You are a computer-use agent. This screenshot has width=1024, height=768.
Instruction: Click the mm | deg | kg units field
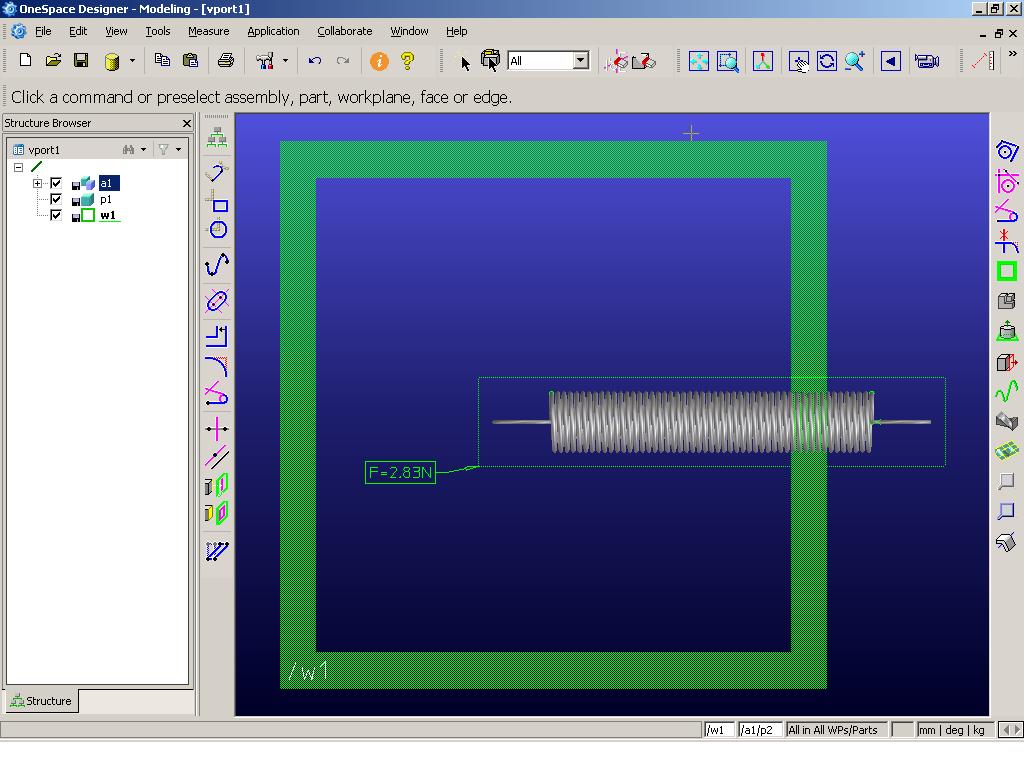coord(955,729)
